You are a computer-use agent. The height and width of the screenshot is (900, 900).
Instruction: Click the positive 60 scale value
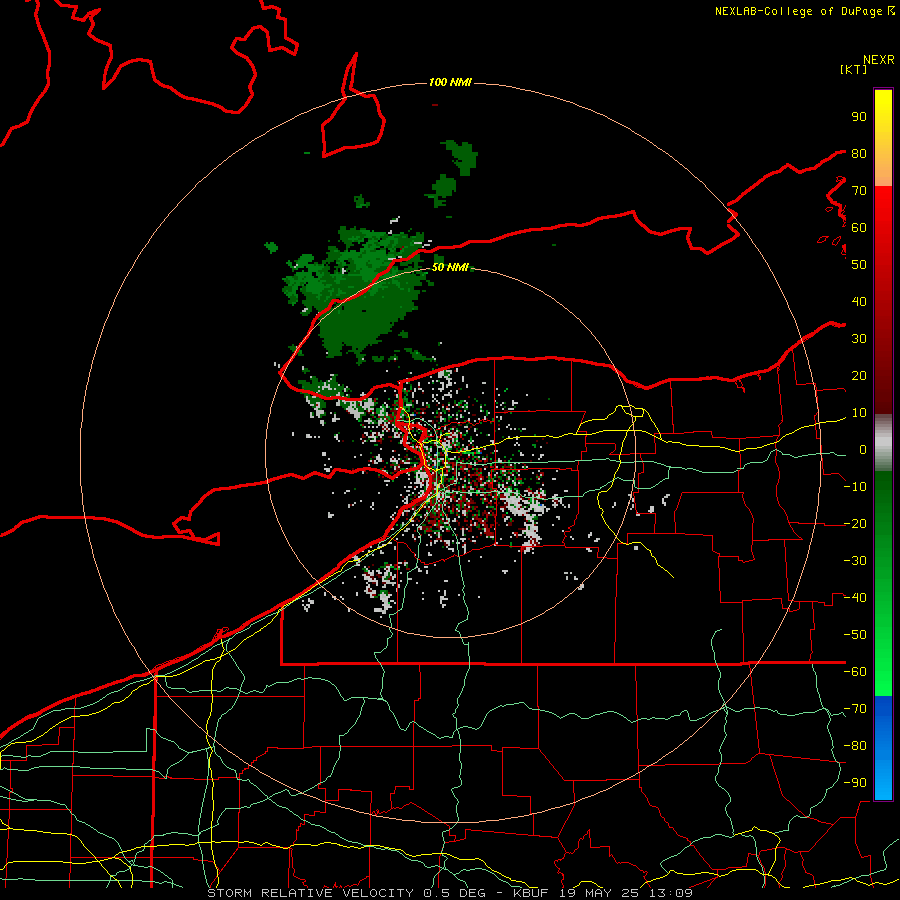[x=859, y=228]
